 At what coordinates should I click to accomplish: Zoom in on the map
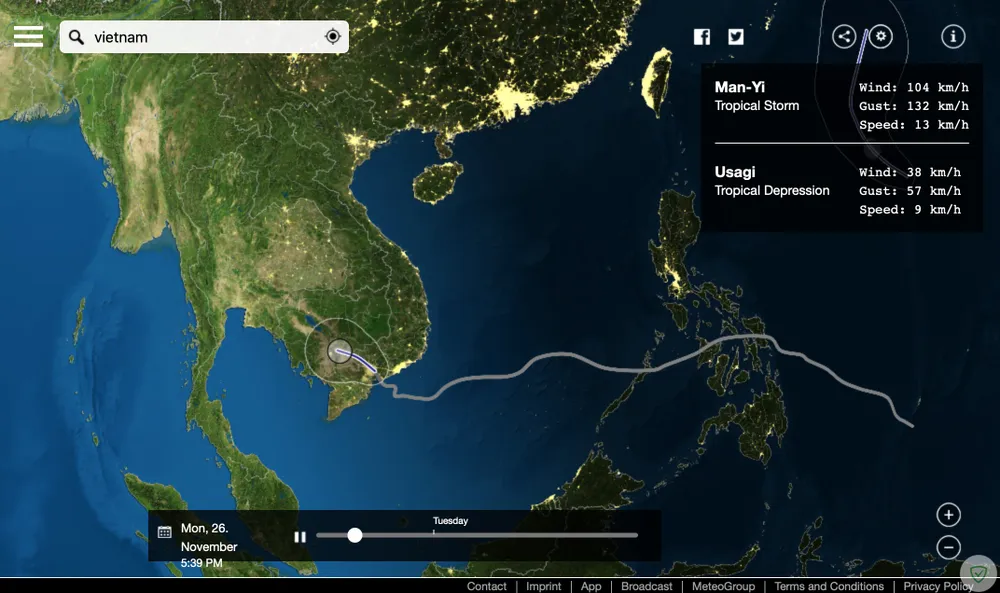click(x=948, y=515)
